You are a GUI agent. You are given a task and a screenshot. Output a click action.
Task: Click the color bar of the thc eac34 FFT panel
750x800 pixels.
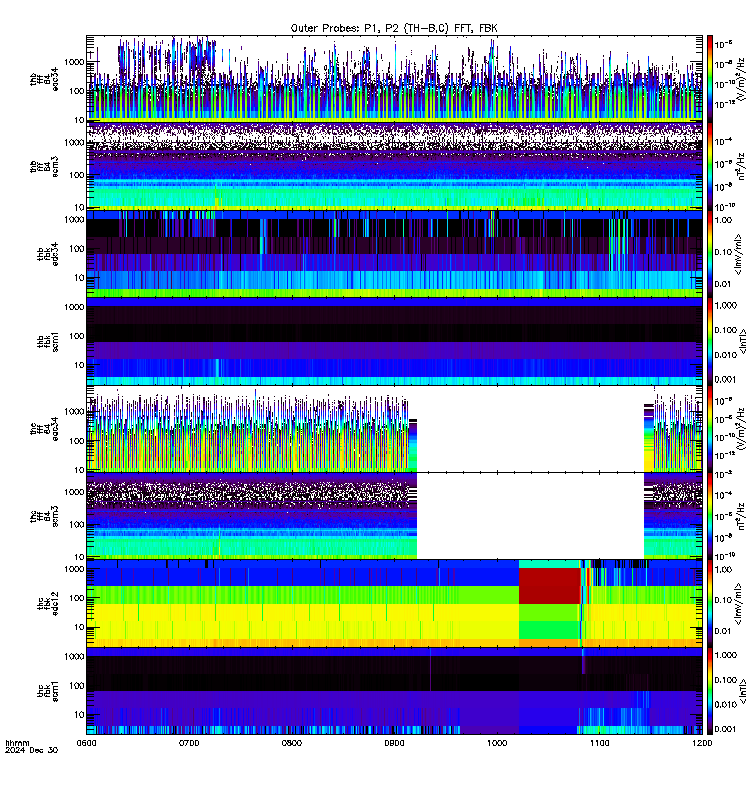(x=709, y=429)
